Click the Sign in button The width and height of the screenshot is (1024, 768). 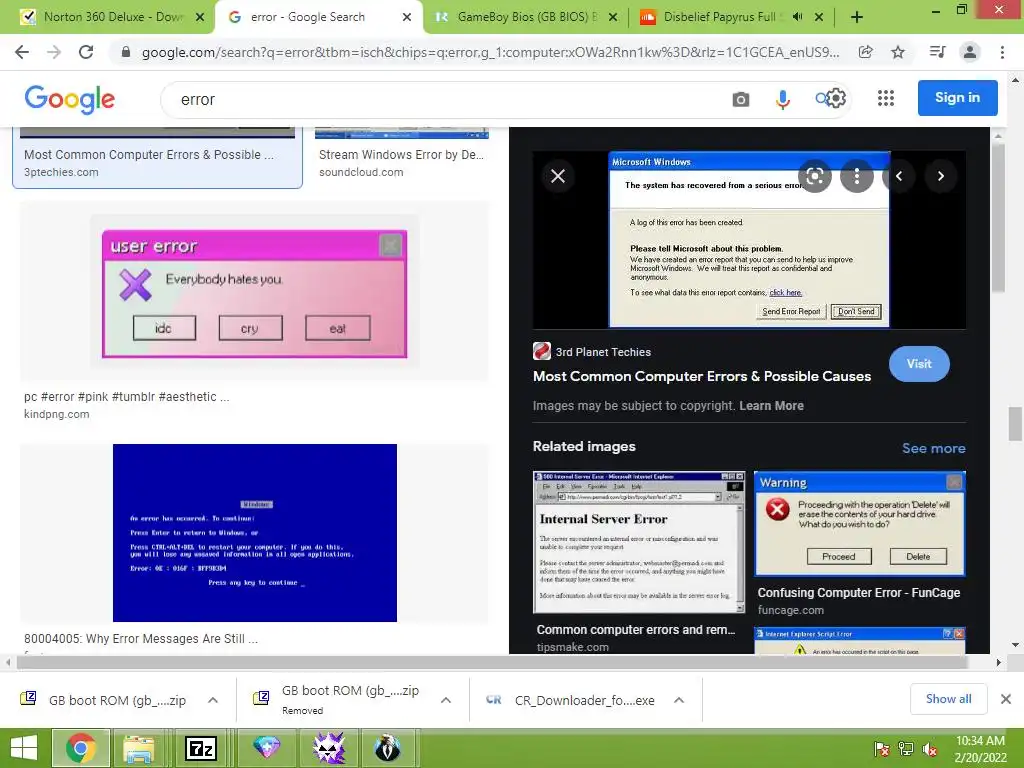click(957, 97)
